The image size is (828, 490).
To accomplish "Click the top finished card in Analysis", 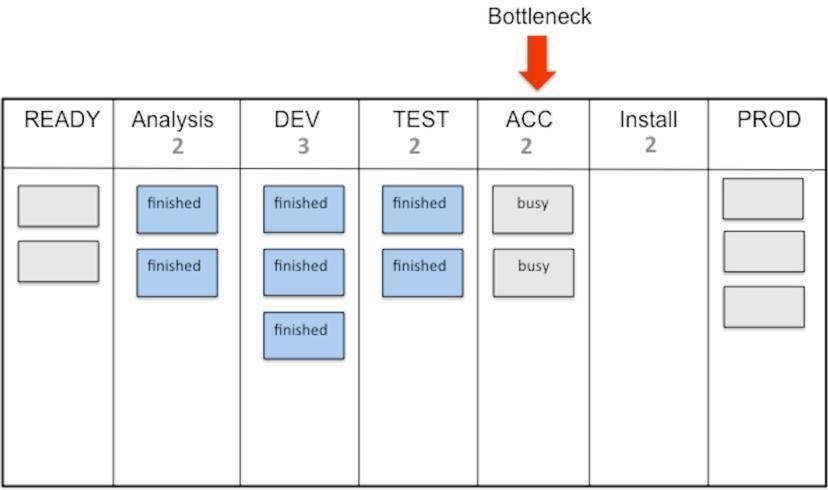I will (x=177, y=209).
